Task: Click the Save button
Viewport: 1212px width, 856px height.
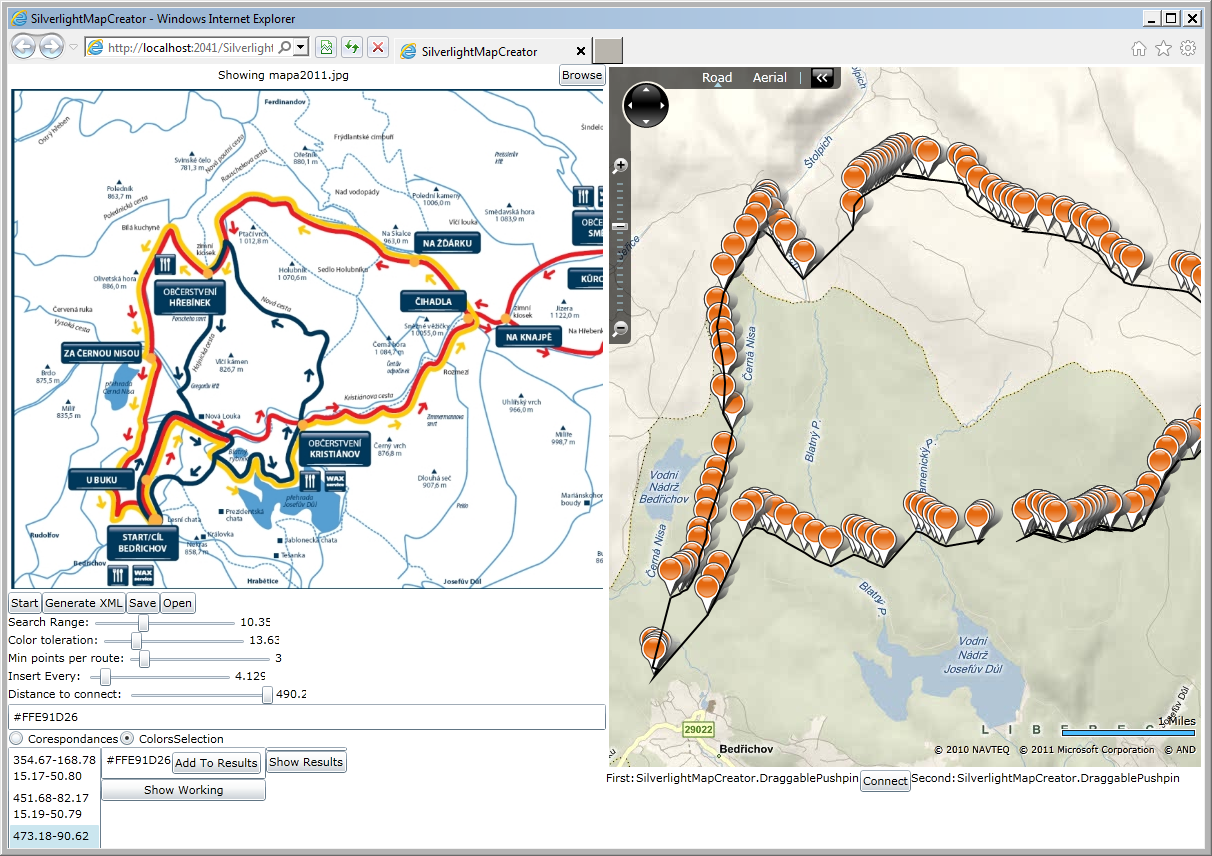Action: tap(142, 603)
